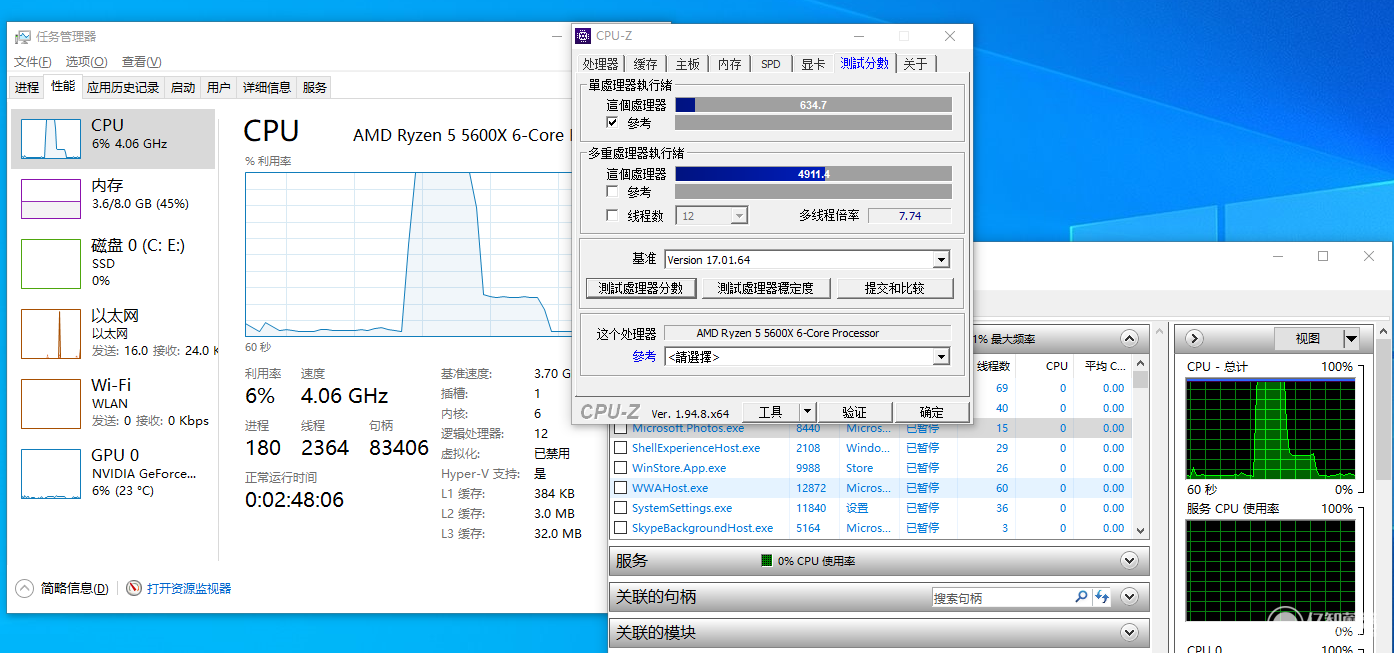Open 选项(O) menu in Task Manager

(87, 62)
